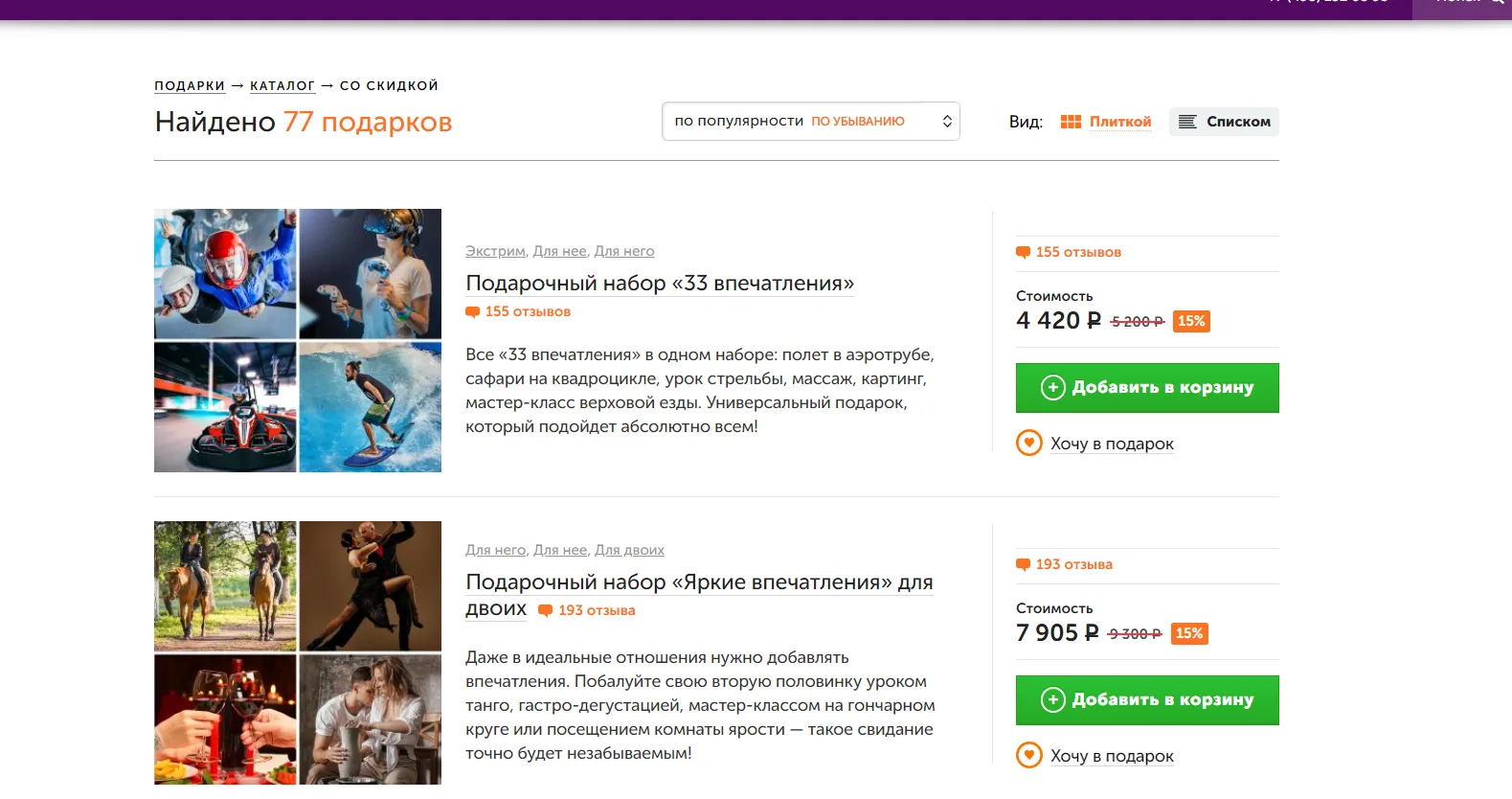Viewport: 1512px width, 799px height.
Task: Open the skydiving photo collage thumbnail of the first gift
Action: click(x=298, y=340)
